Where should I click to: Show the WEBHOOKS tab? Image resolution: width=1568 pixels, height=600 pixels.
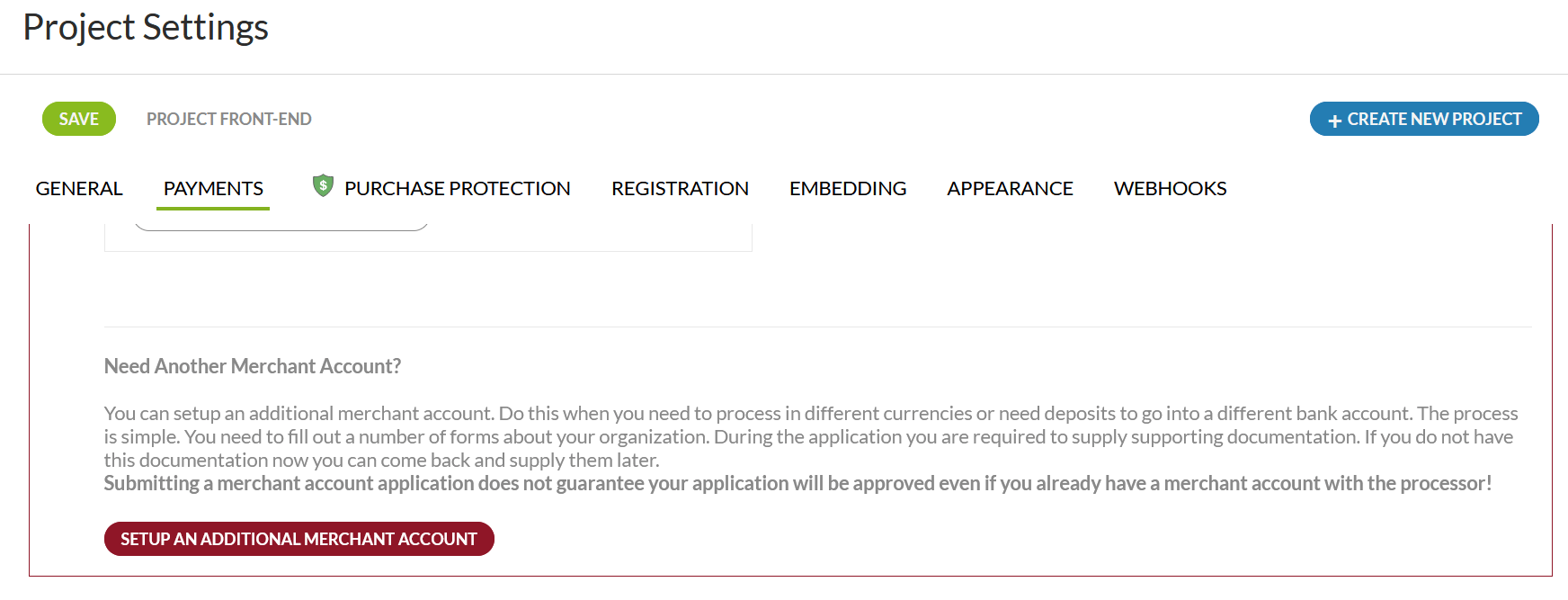click(1170, 188)
